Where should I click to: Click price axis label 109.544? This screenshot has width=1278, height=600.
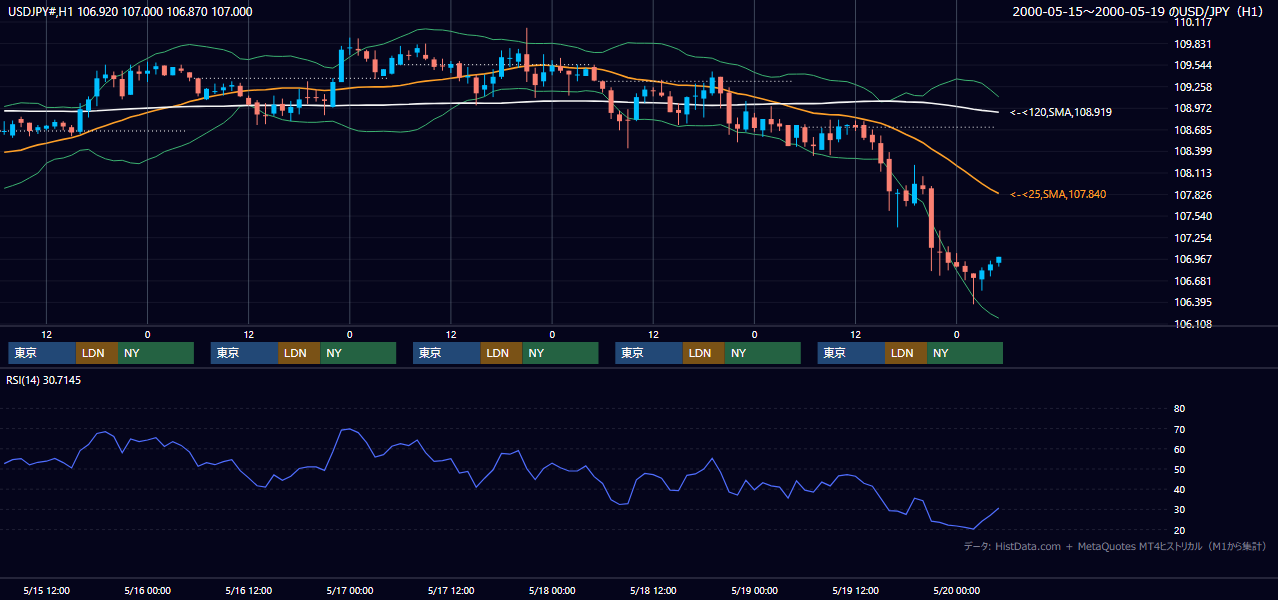[x=1193, y=65]
